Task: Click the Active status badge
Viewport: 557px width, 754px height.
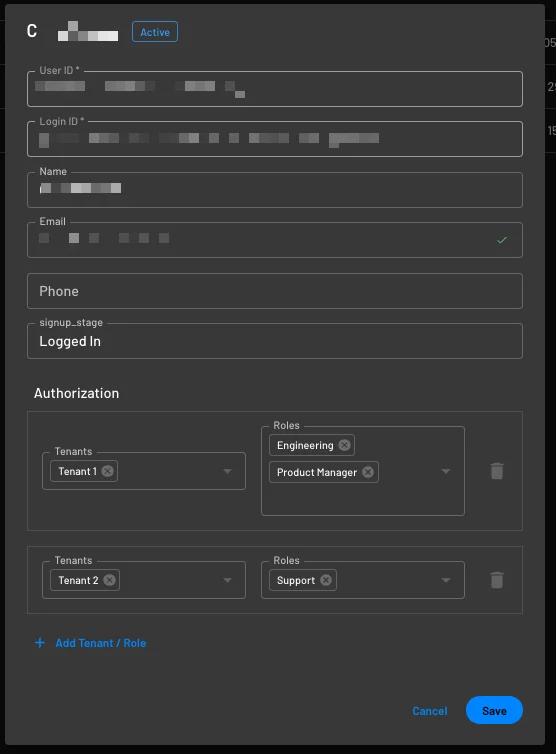Action: coord(155,32)
